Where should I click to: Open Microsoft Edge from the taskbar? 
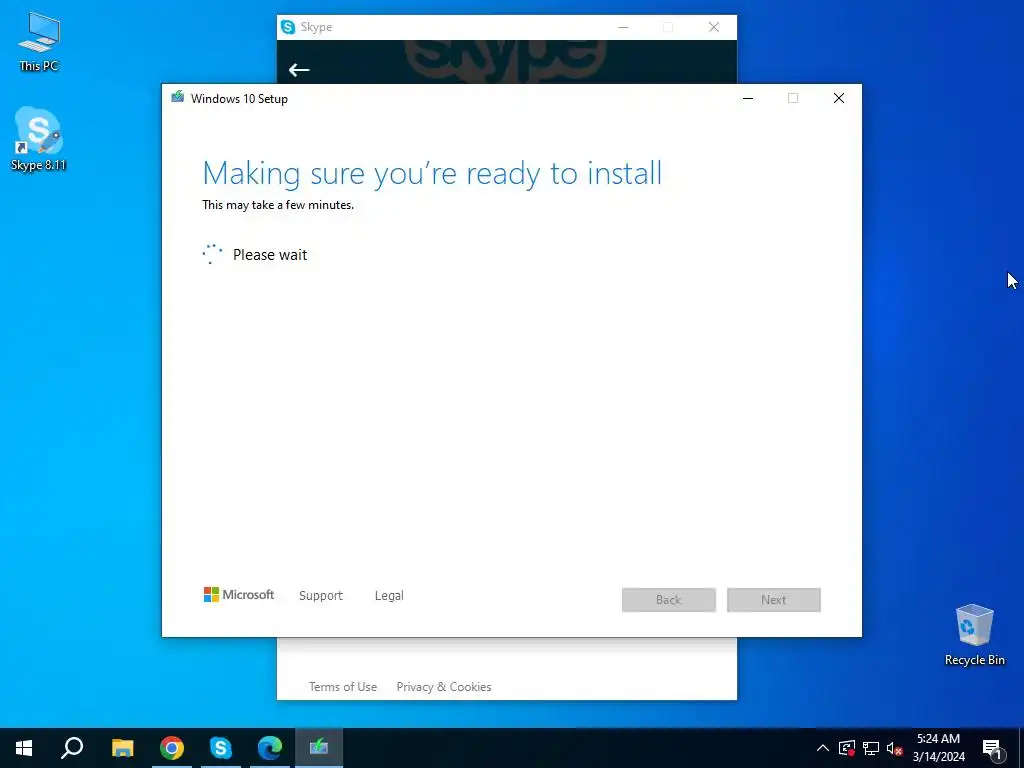tap(270, 748)
